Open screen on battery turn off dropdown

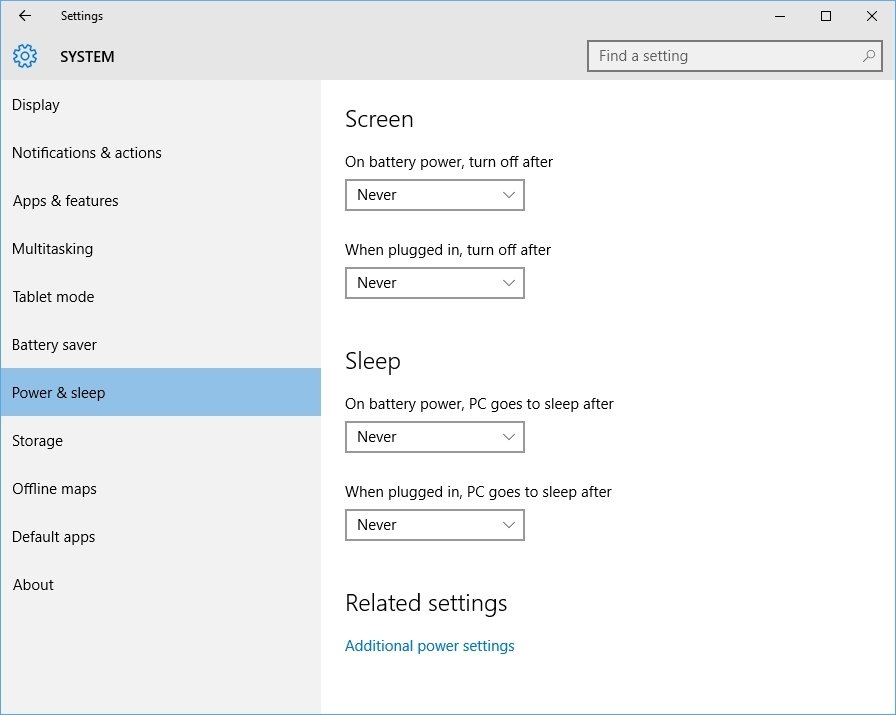pyautogui.click(x=435, y=195)
